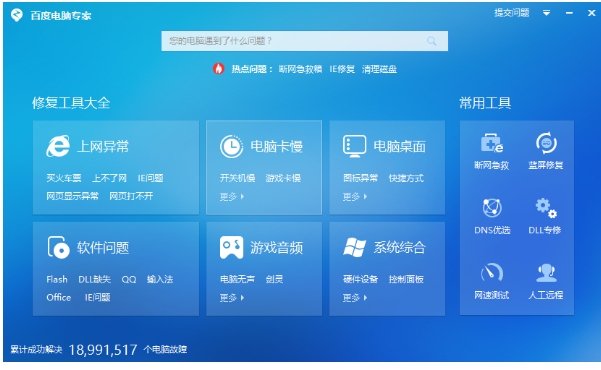
Task: Select IE问题 under 上网异常
Action: (x=150, y=178)
